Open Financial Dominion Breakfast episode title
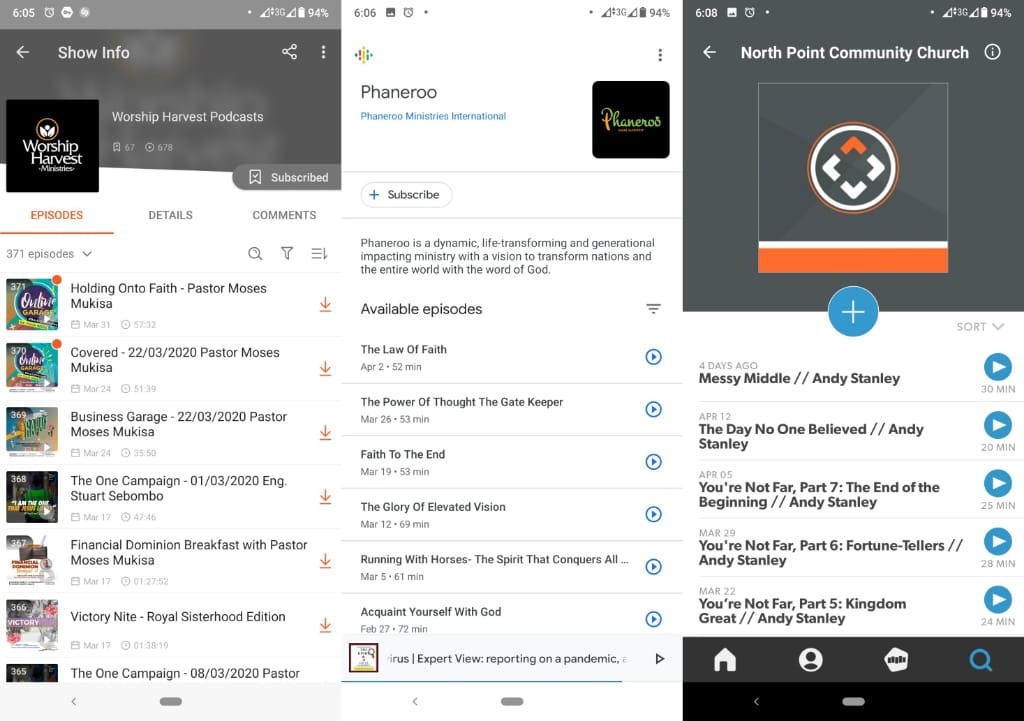The width and height of the screenshot is (1024, 721). tap(189, 553)
